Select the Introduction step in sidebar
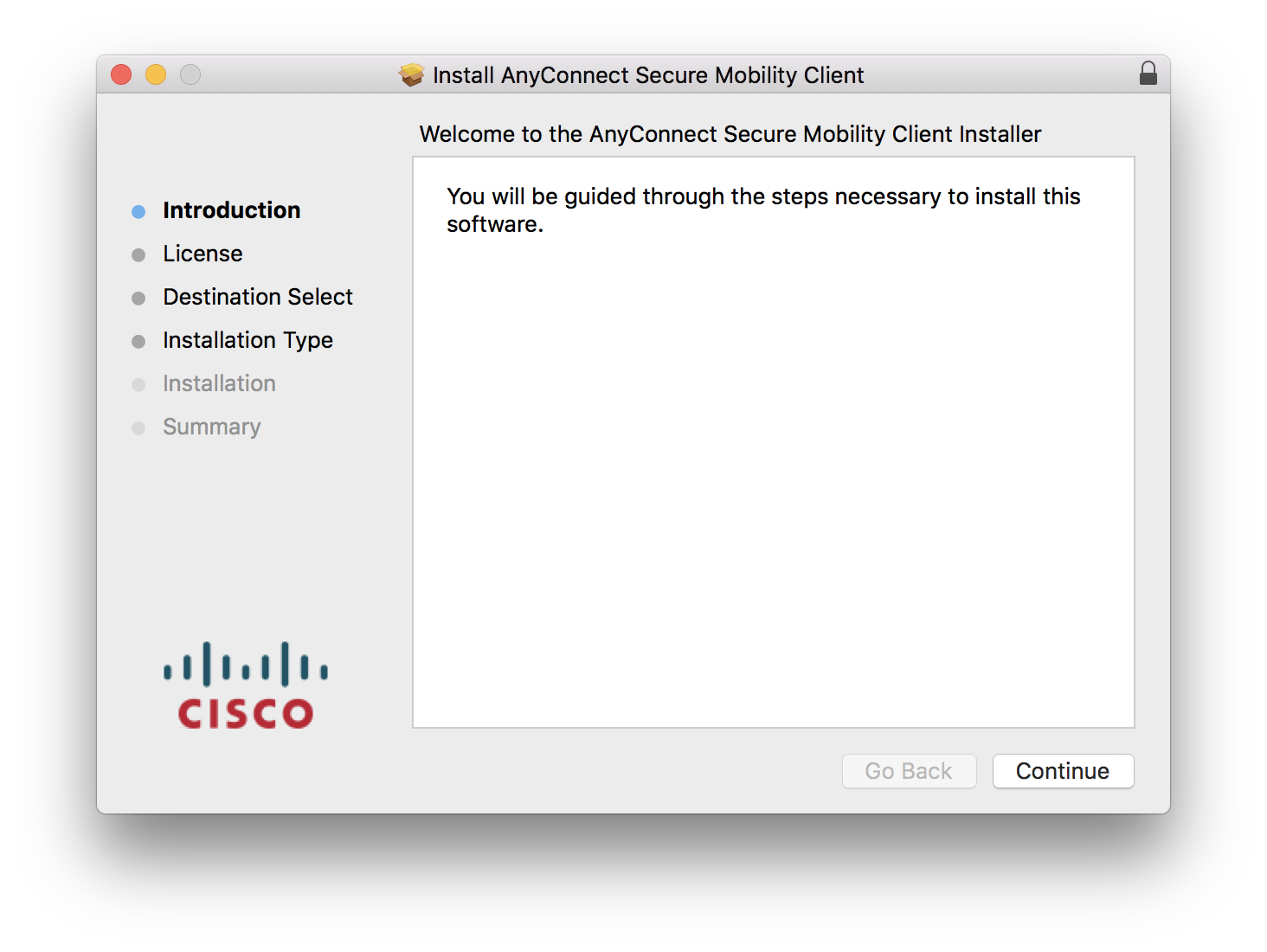 (231, 209)
